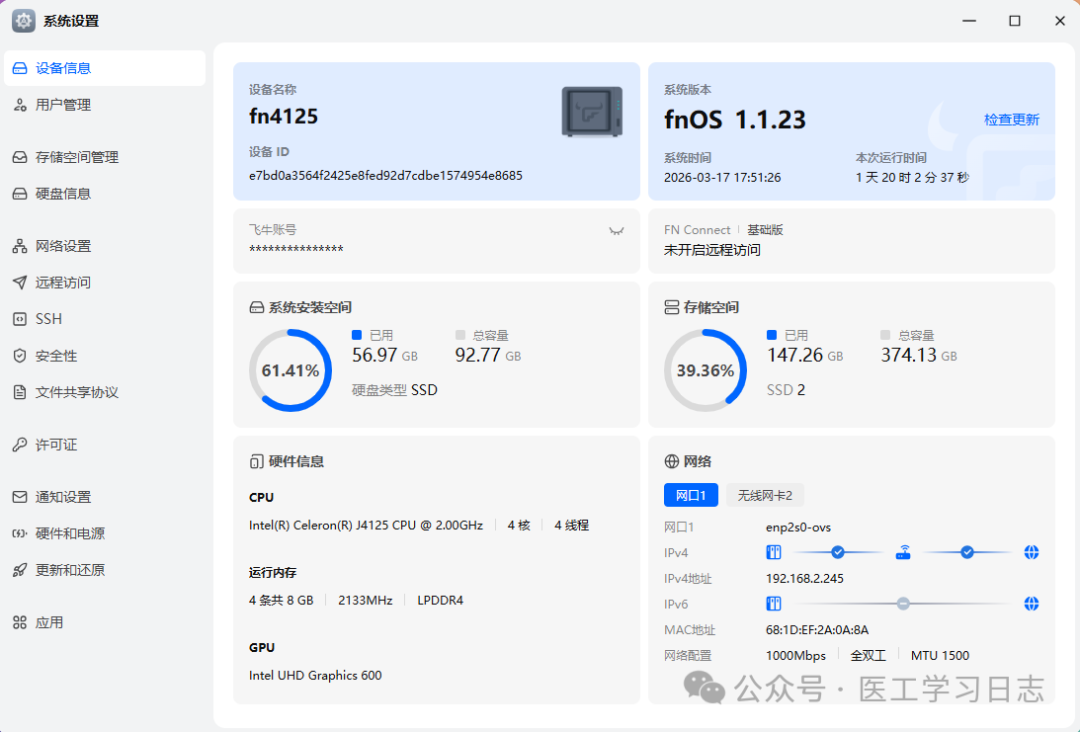Click the device info icon in sidebar
The height and width of the screenshot is (732, 1080).
pos(20,68)
